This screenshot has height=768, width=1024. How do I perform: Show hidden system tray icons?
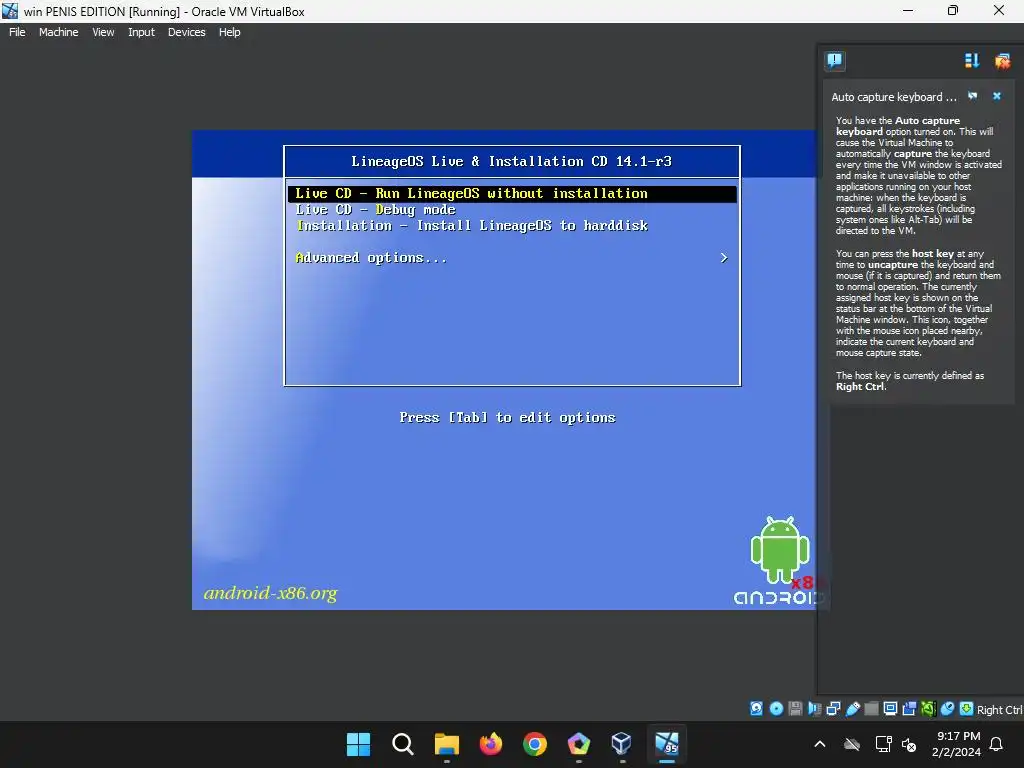820,744
